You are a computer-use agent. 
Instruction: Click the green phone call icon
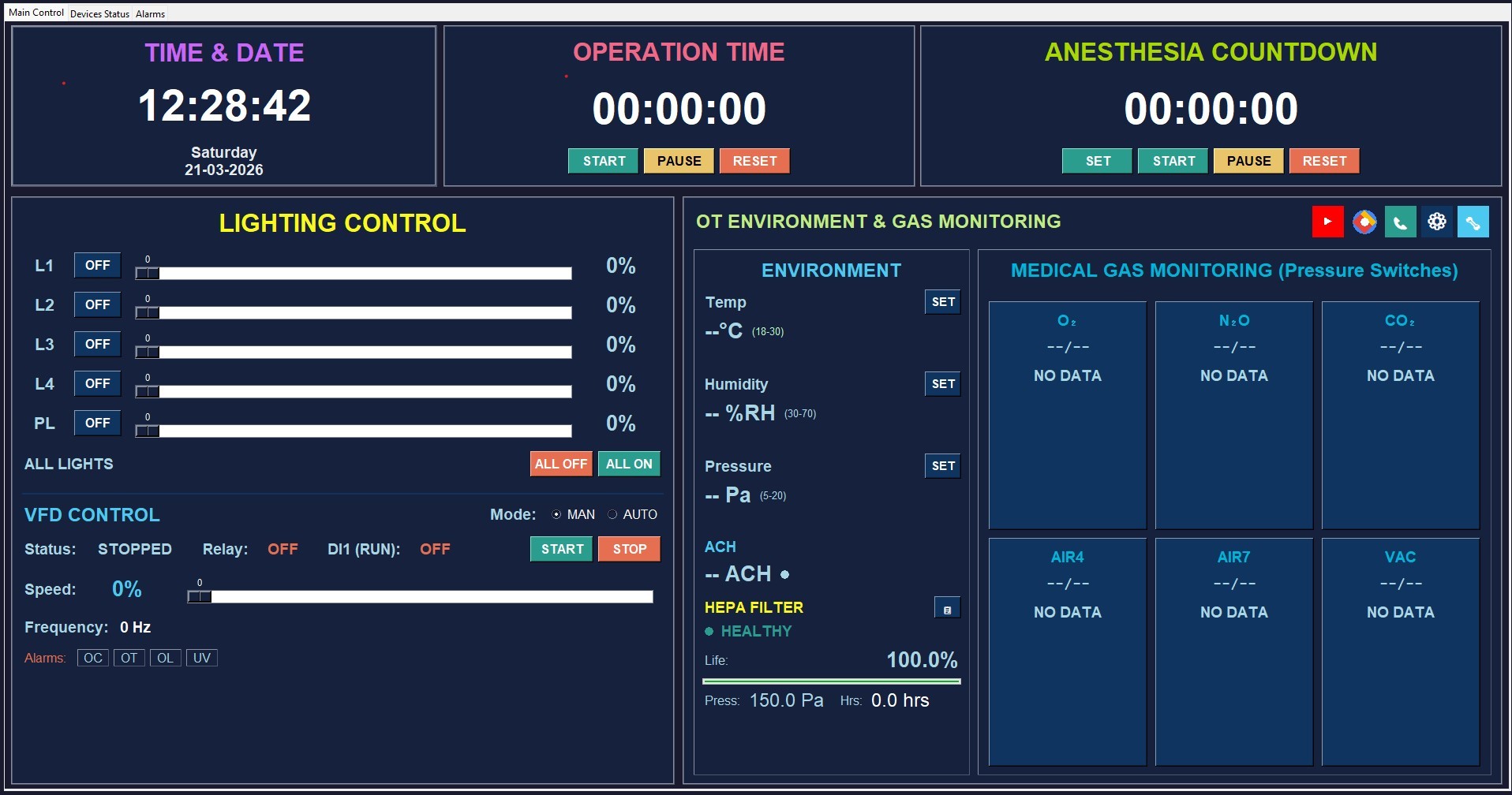tap(1400, 222)
